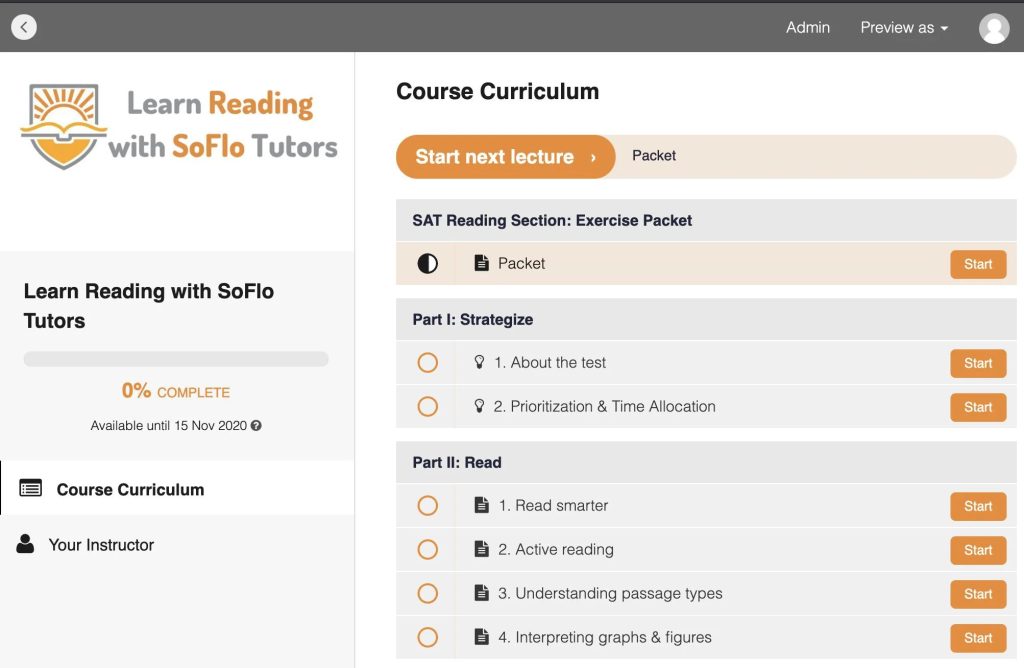
Task: Open the 1. About the test title
Action: pos(550,362)
